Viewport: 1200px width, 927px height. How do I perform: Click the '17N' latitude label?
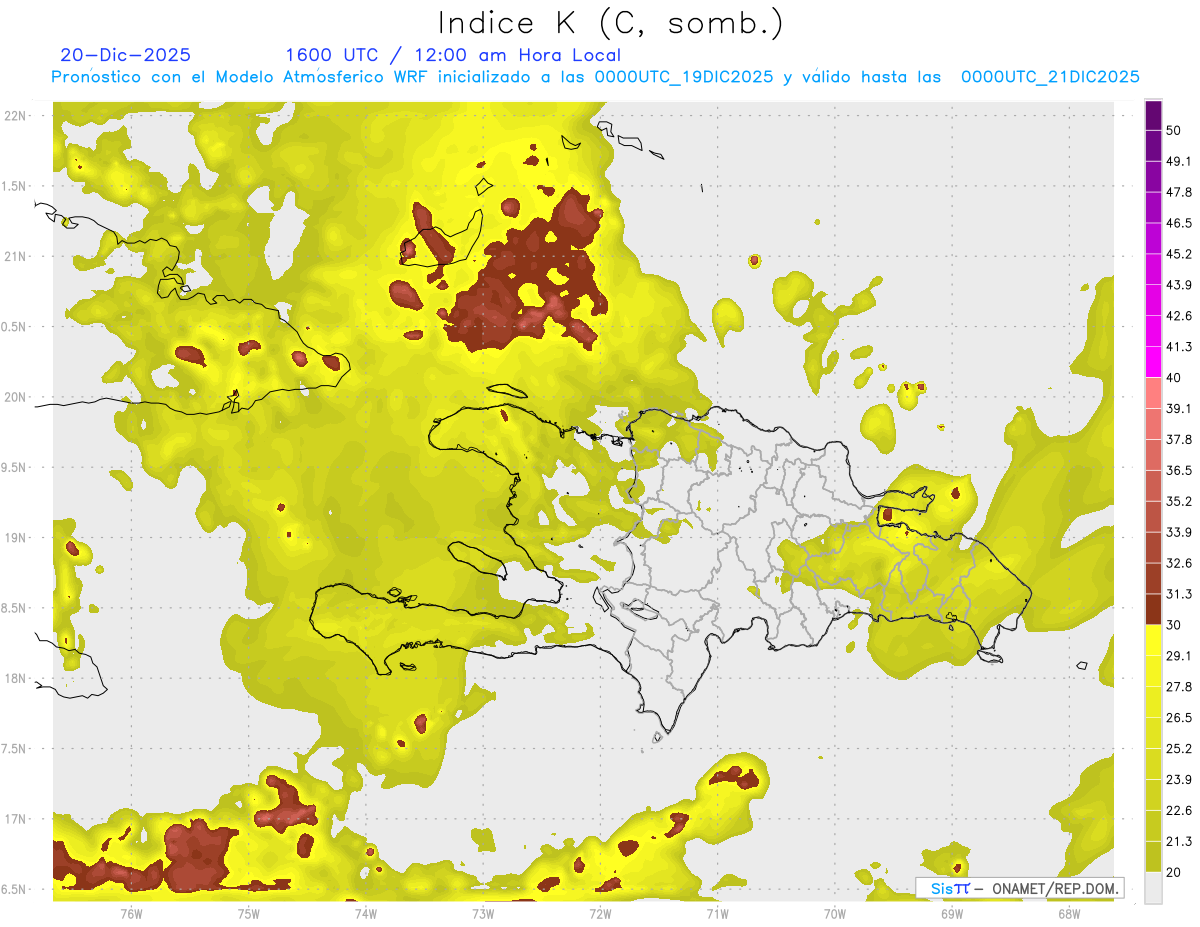point(17,820)
